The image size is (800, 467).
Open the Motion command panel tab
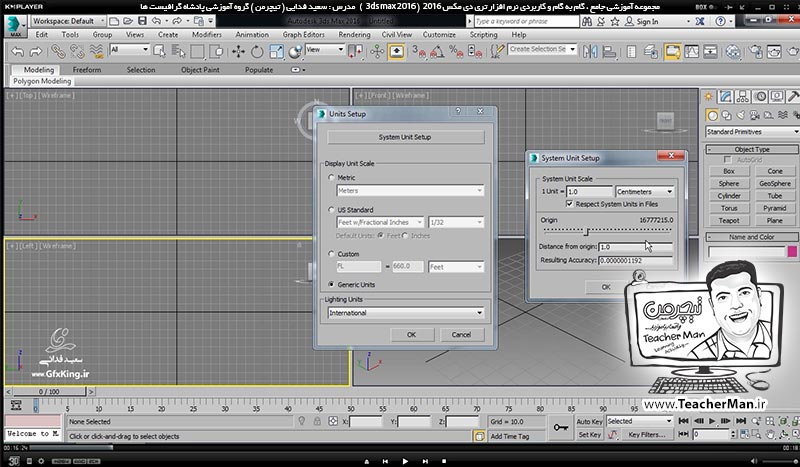tap(760, 96)
